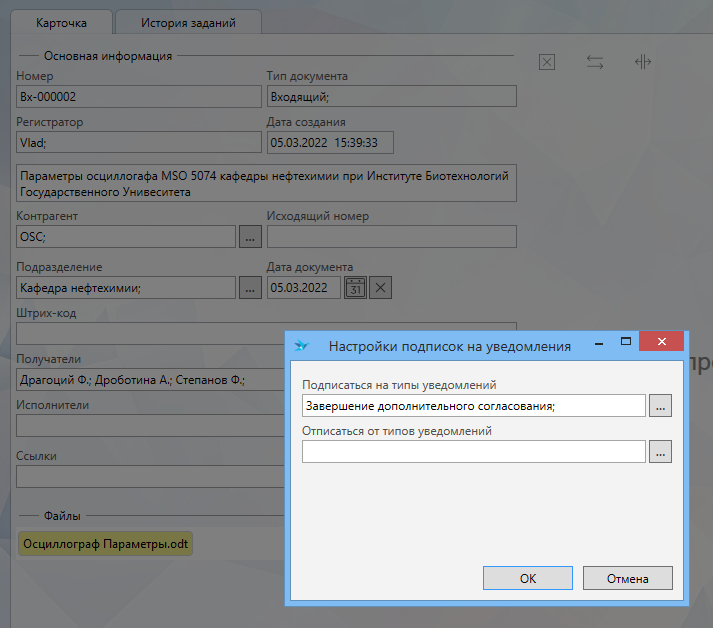The width and height of the screenshot is (713, 628).
Task: Open the Осциллограф Параметры.odt file
Action: tap(105, 544)
